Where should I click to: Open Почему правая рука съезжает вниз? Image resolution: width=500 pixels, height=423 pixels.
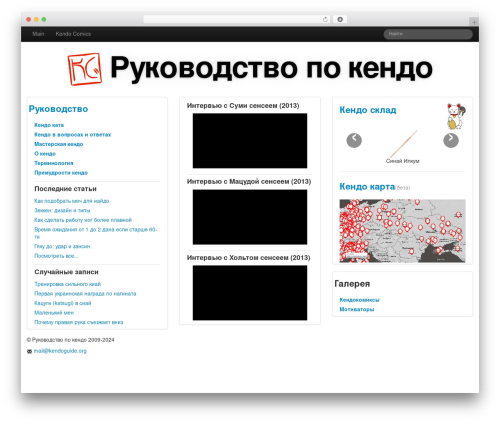pos(79,322)
